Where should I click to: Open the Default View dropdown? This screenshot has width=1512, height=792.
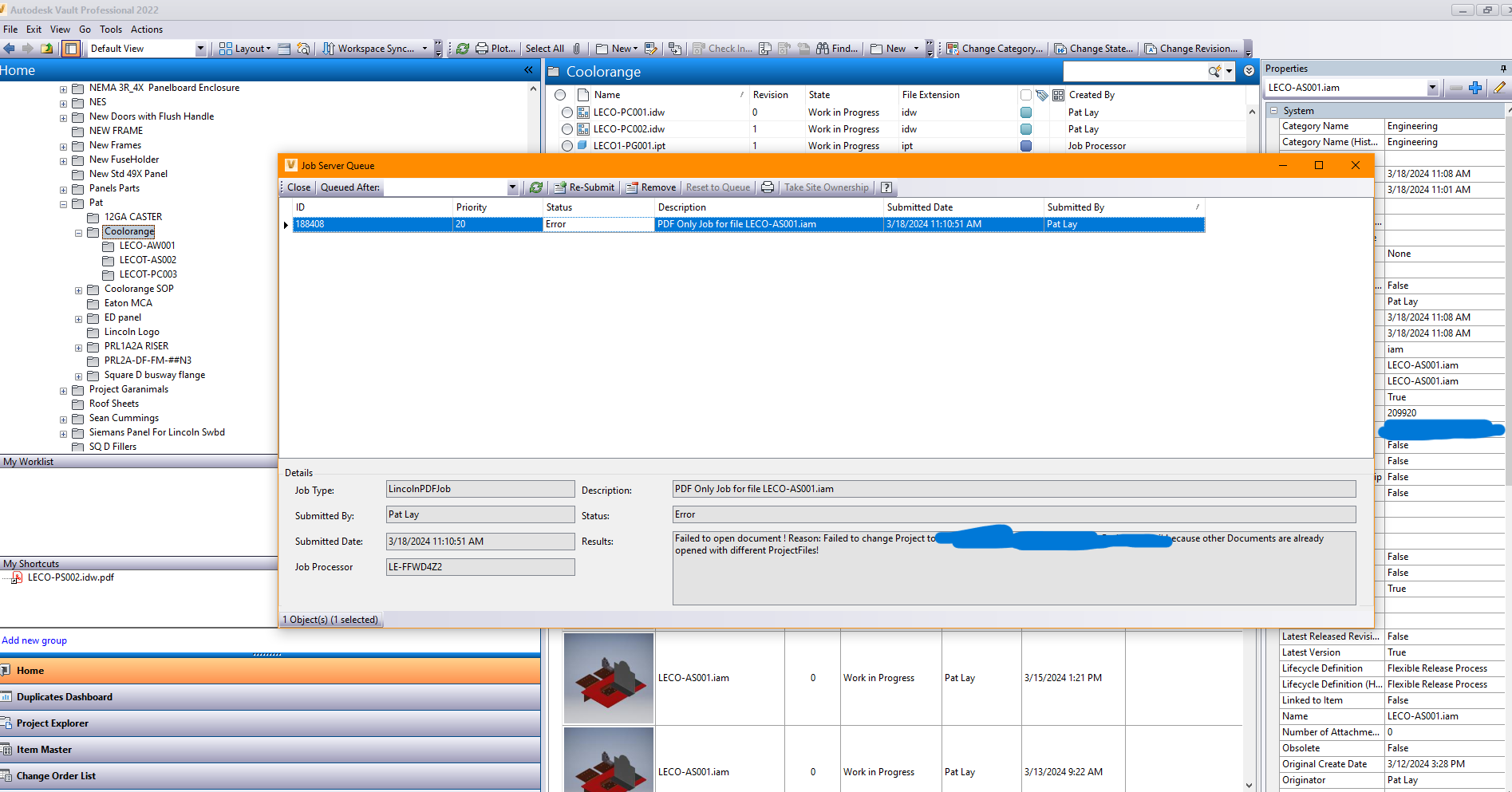click(x=200, y=48)
